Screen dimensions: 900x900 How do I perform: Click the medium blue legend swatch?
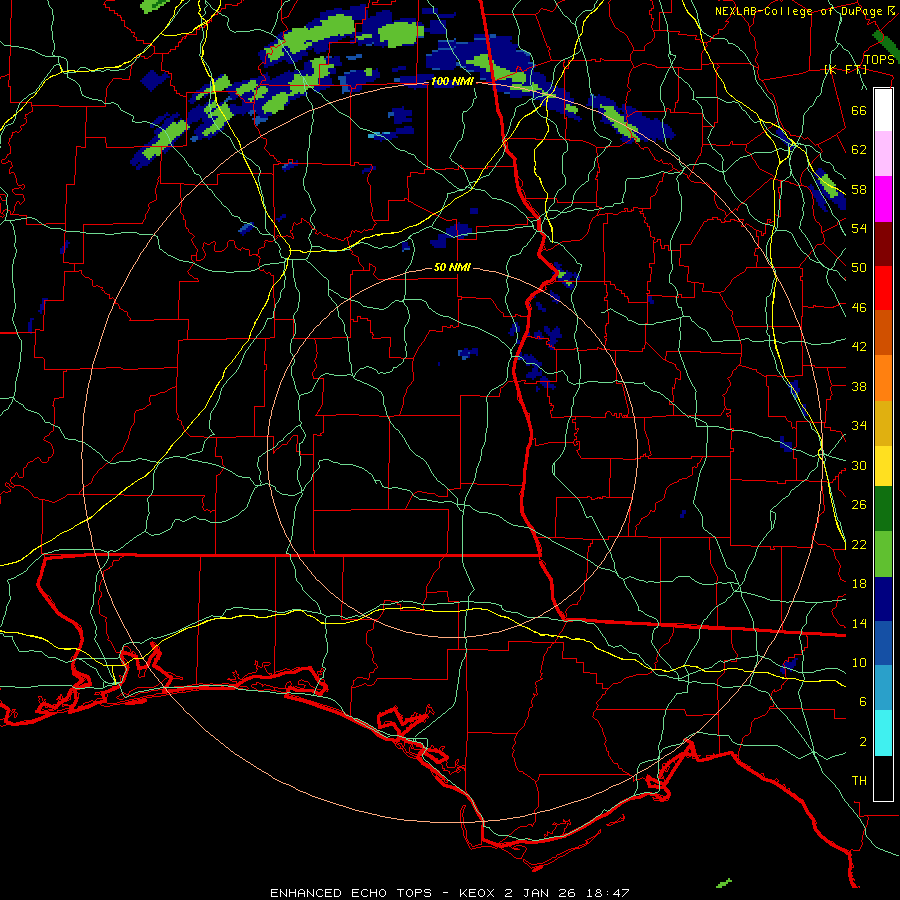click(x=883, y=643)
